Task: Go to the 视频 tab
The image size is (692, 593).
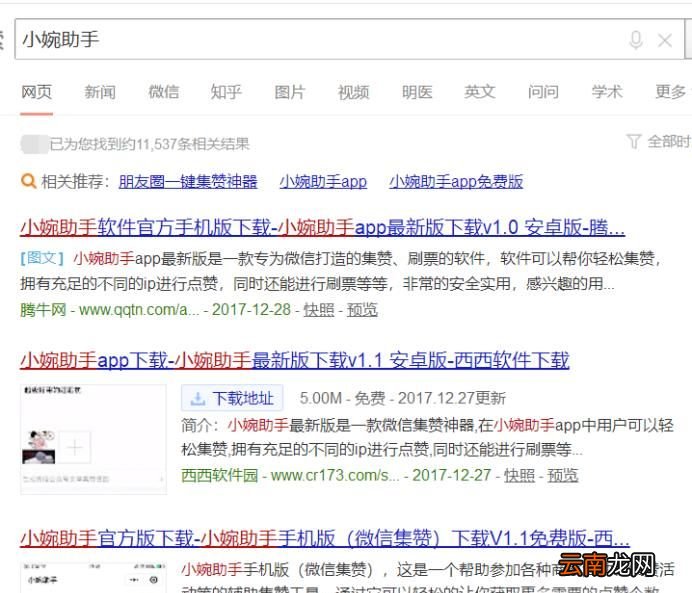Action: [354, 92]
